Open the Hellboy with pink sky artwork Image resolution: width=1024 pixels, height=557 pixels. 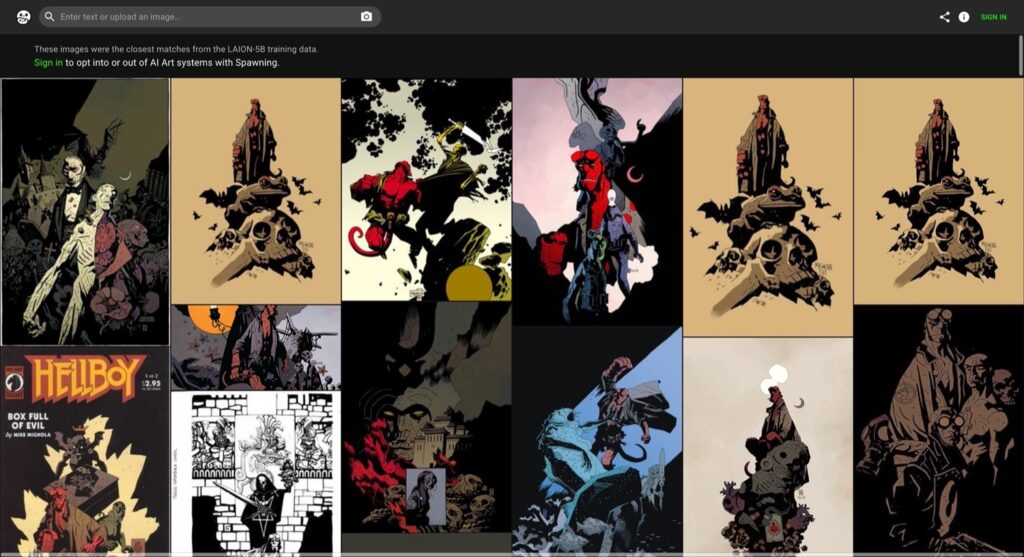597,201
